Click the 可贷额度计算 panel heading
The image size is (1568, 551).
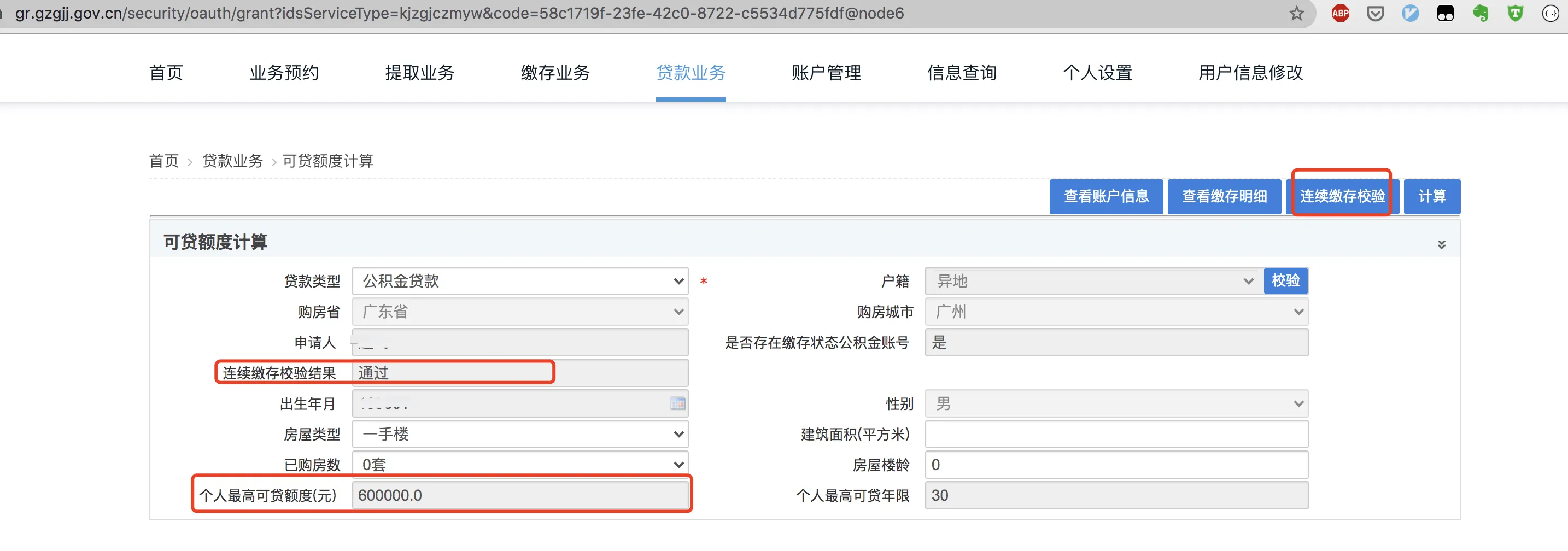point(215,242)
